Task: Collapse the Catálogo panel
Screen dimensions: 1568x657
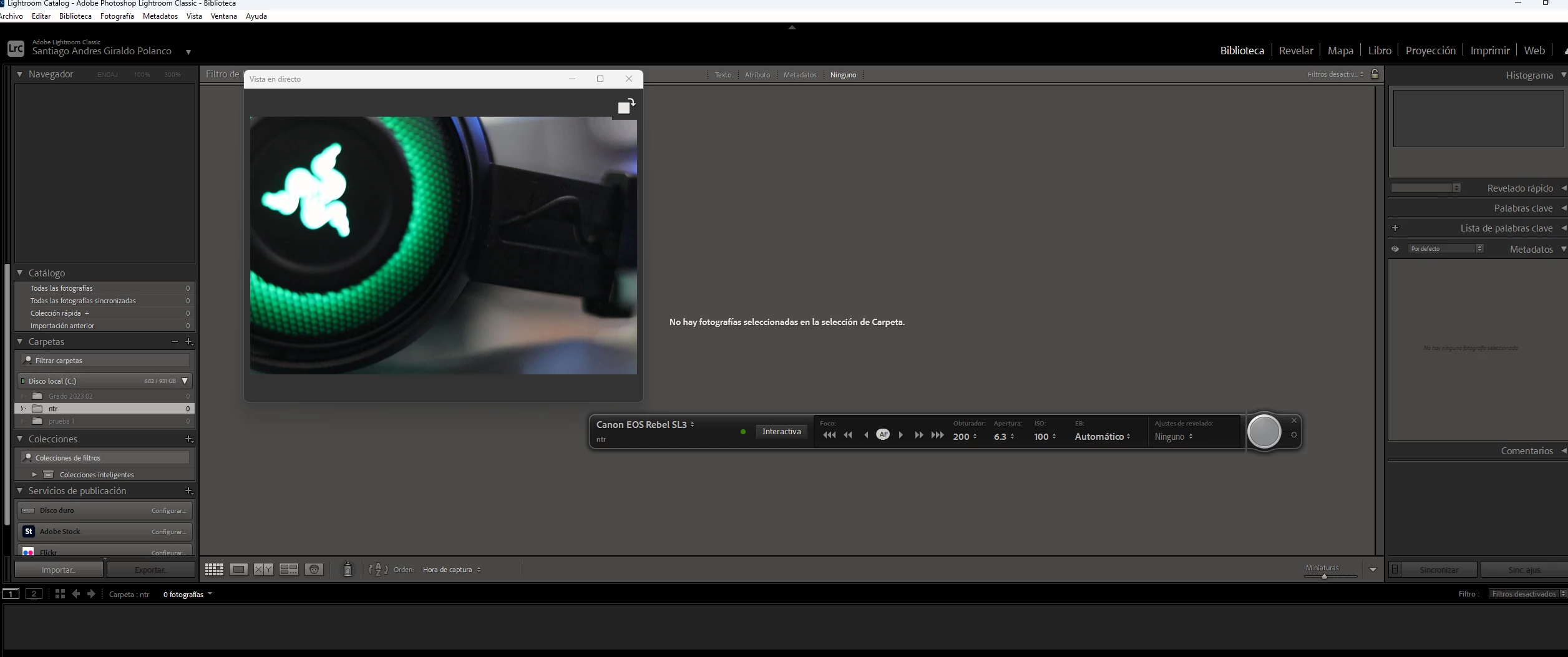Action: click(x=19, y=273)
